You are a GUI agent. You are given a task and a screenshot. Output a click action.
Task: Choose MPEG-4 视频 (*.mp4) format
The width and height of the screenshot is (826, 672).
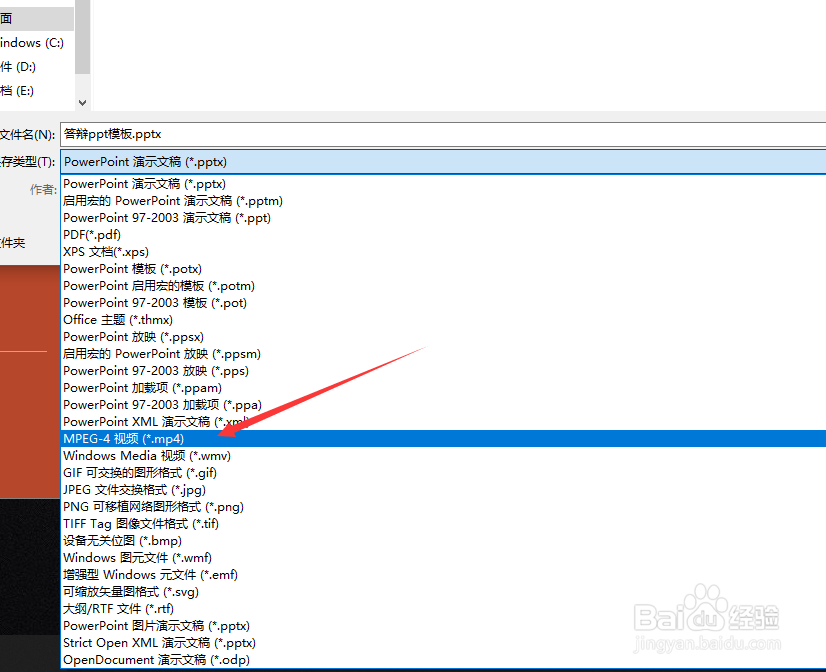coord(443,439)
